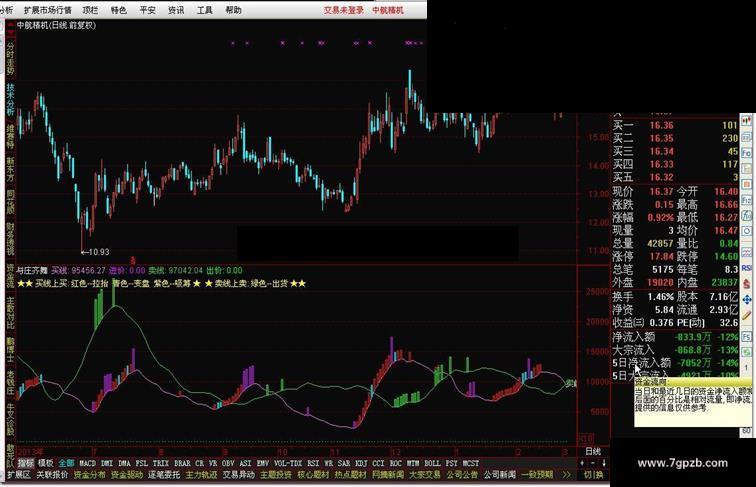Open the 主力轨迹 tab
The height and width of the screenshot is (487, 756).
201,474
